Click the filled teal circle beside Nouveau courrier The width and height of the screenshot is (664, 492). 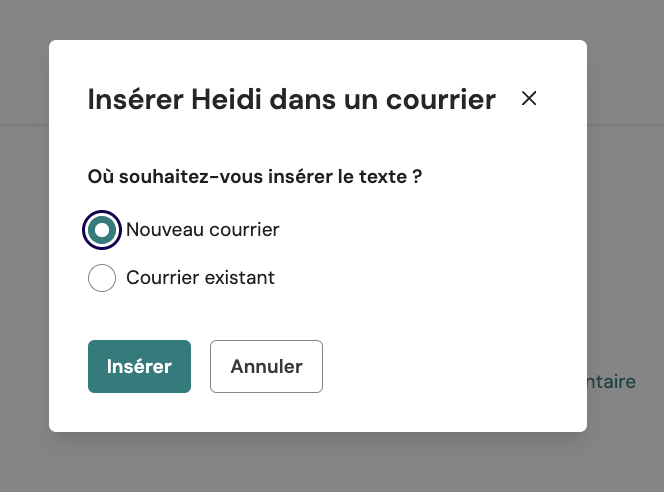pos(102,230)
